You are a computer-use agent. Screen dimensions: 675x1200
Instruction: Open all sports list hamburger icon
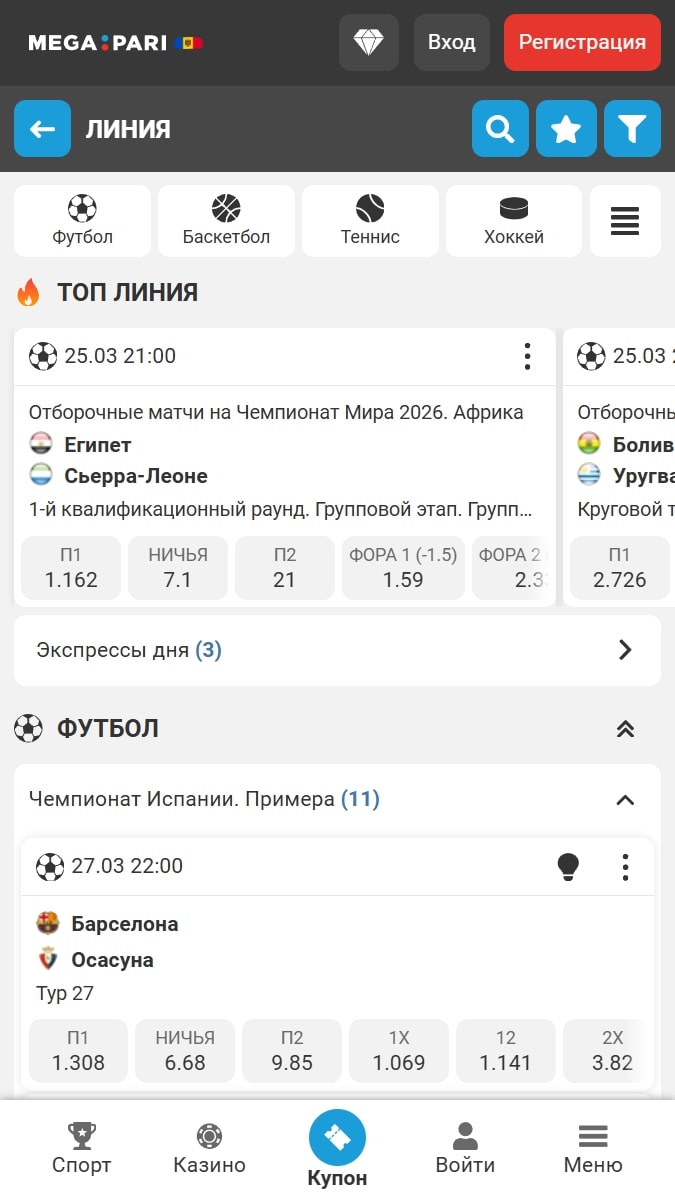pos(625,221)
